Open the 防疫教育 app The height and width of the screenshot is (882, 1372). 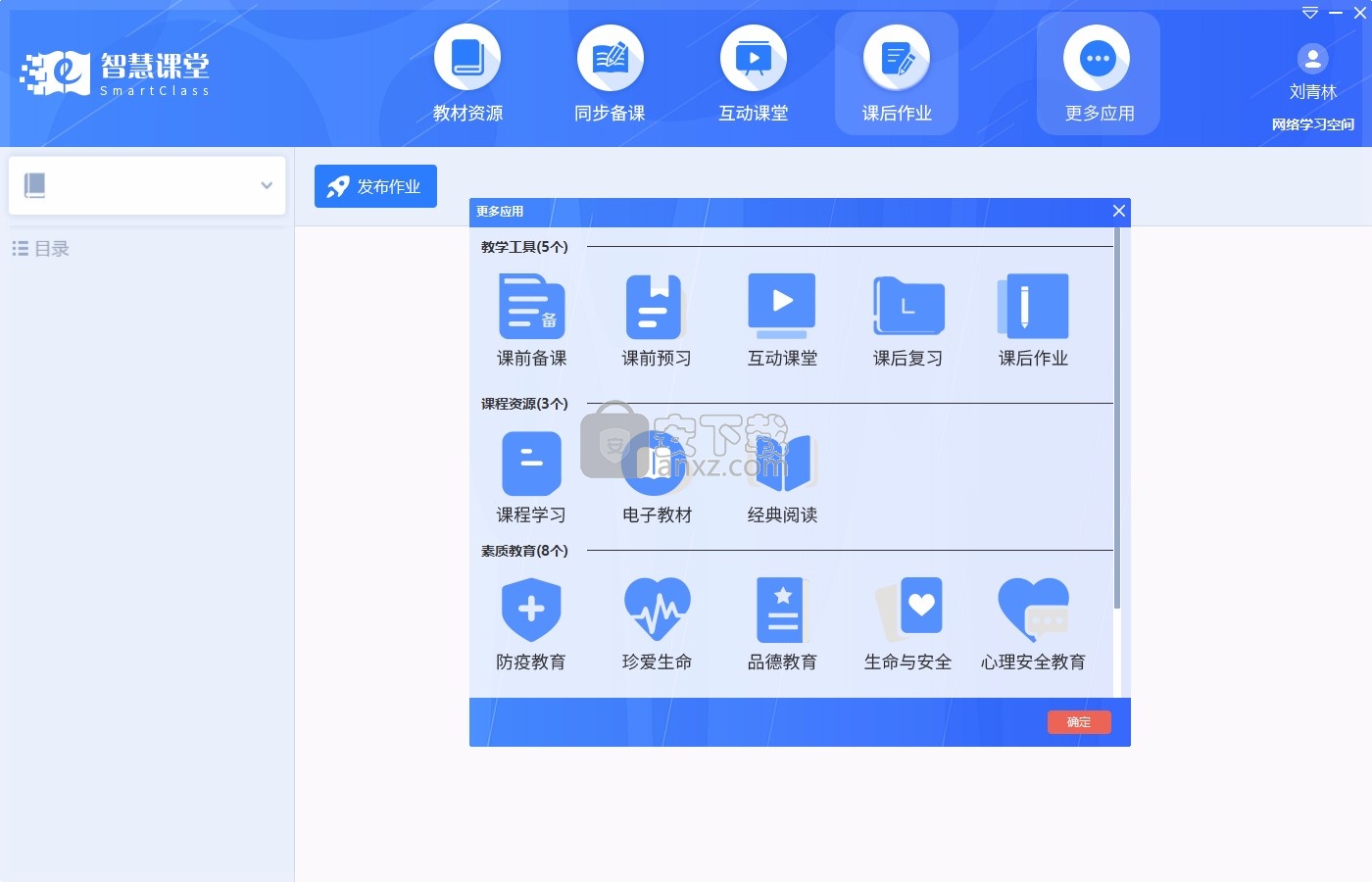pos(531,624)
